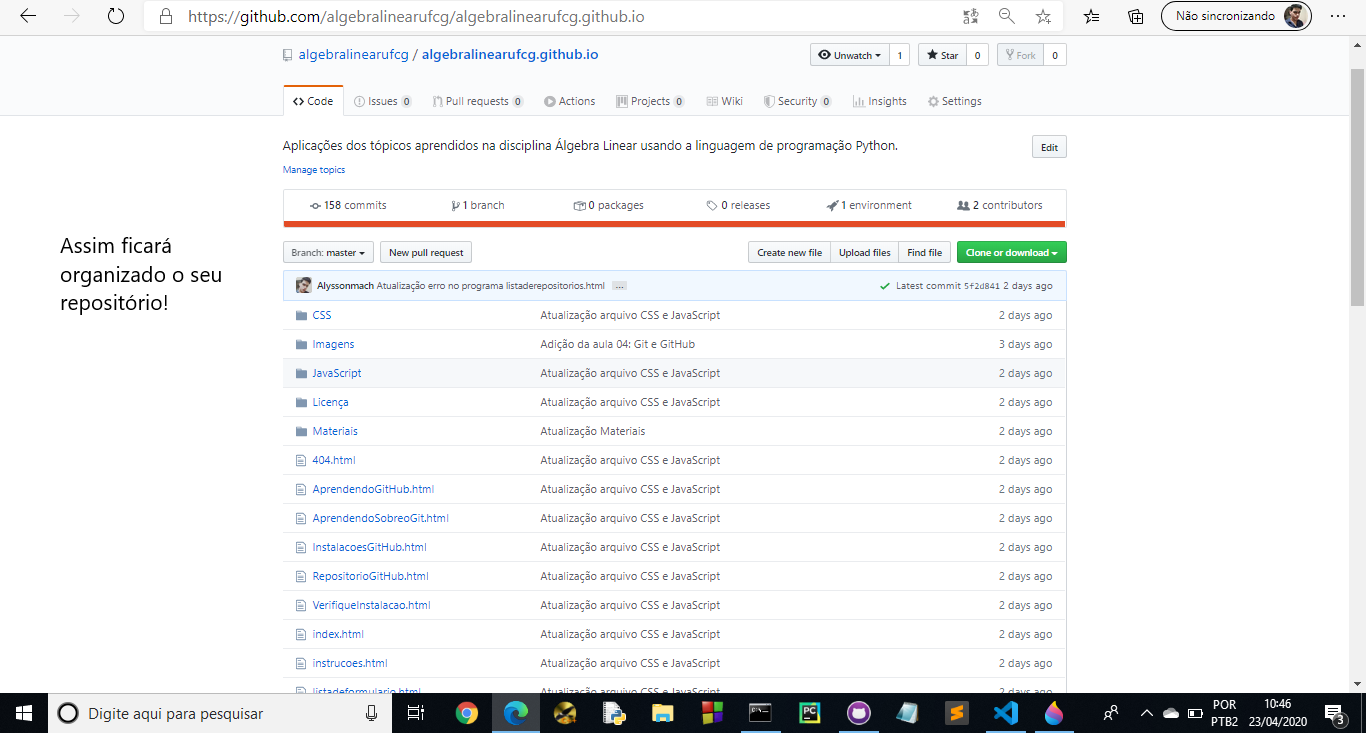This screenshot has height=733, width=1366.
Task: Switch to the Wiki tab
Action: click(724, 101)
